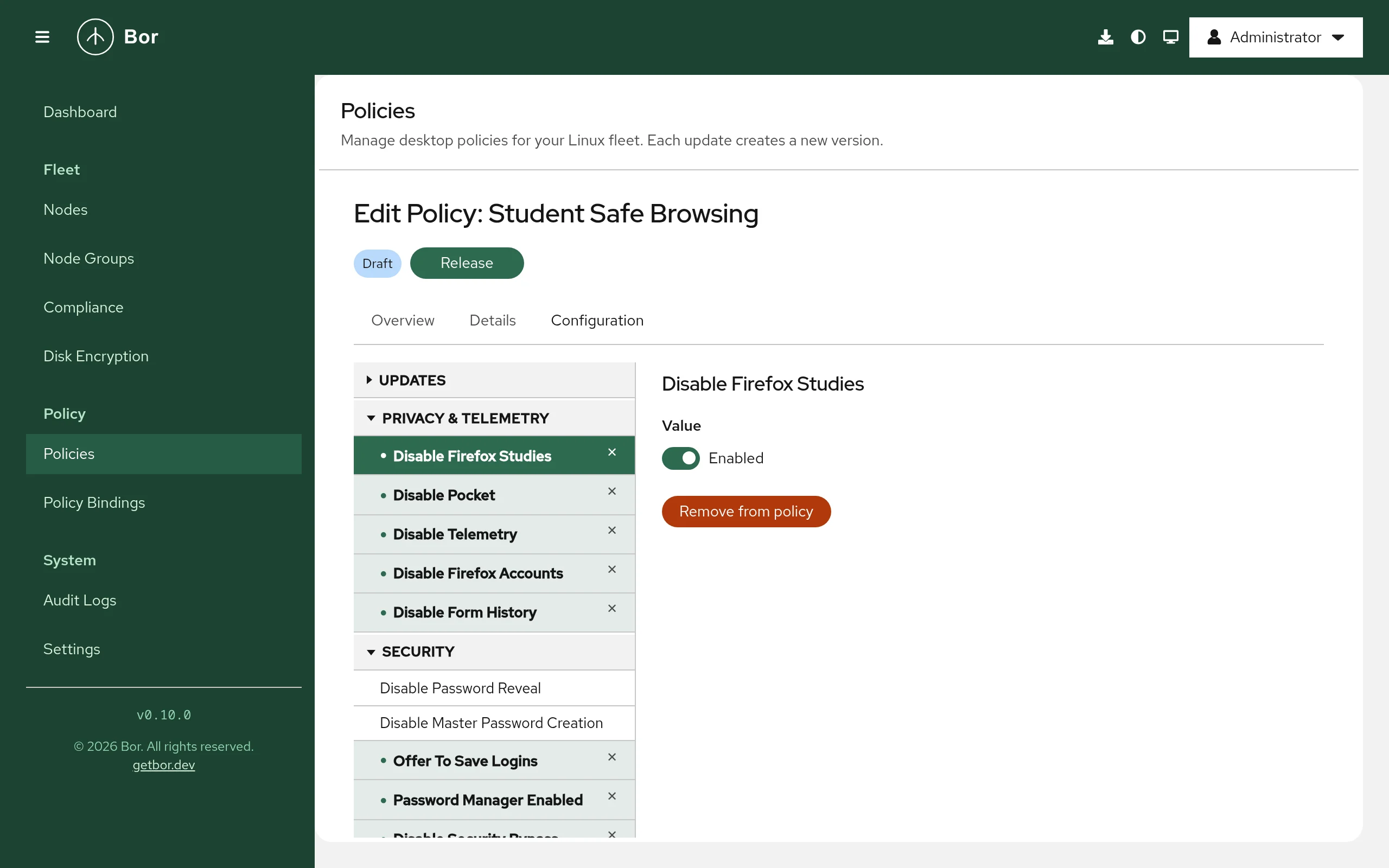Click the monitor display icon
Screen dimensions: 1389x868
pyautogui.click(x=1171, y=37)
